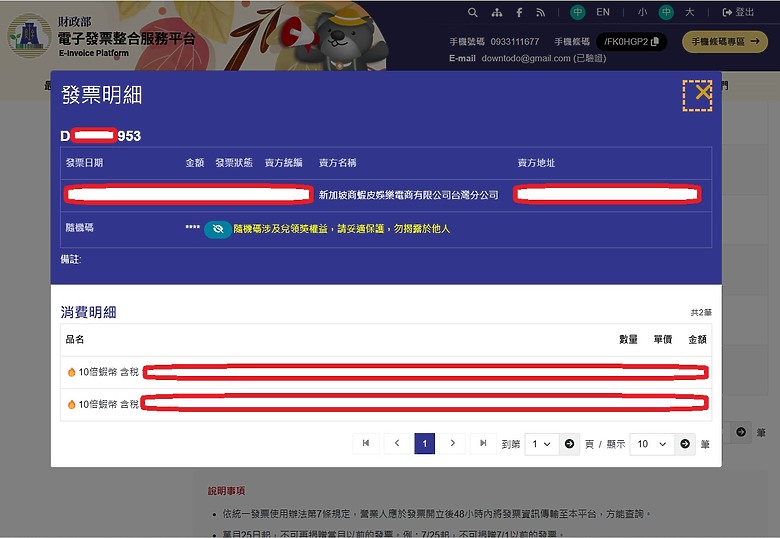Click the E-Invoice Platform logo
Viewport: 780px width, 538px height.
tap(101, 37)
